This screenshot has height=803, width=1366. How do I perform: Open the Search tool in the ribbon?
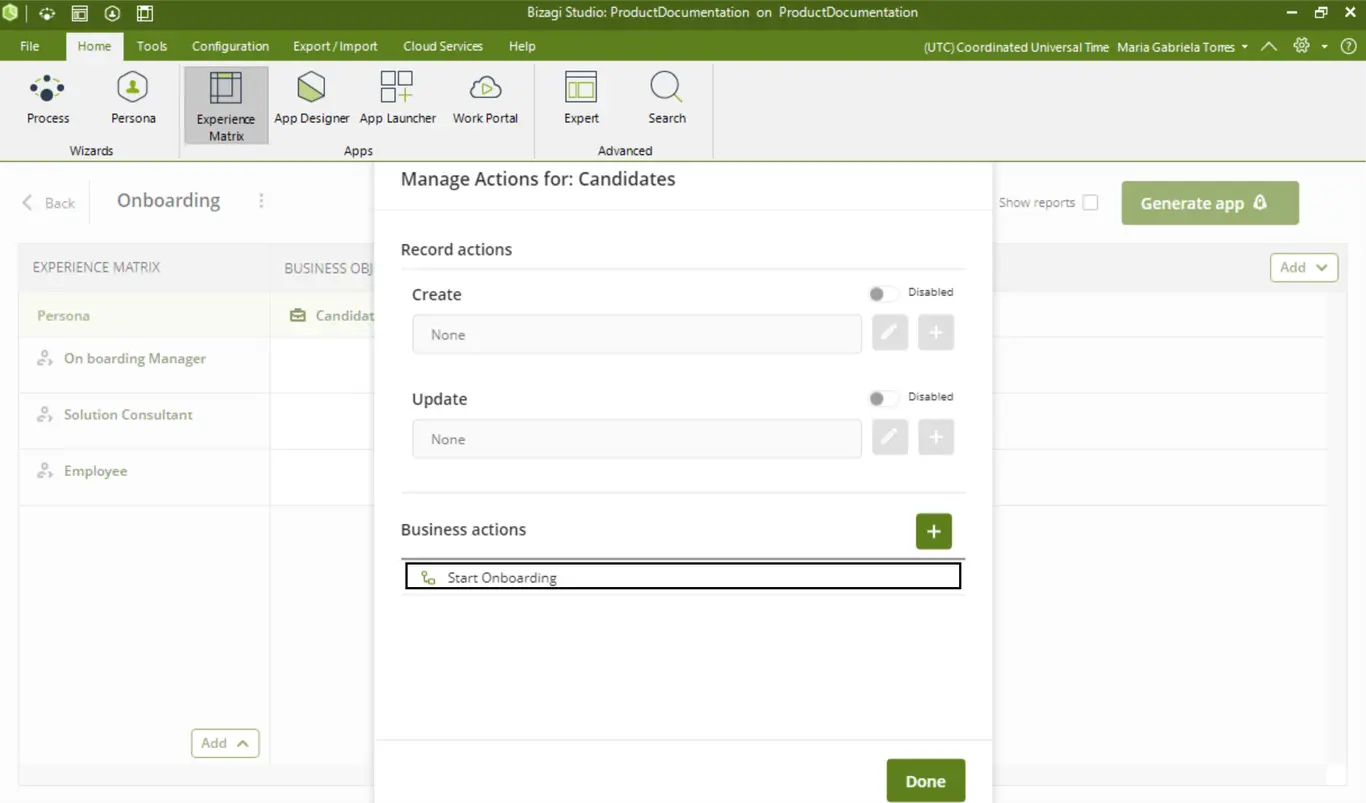click(x=666, y=99)
